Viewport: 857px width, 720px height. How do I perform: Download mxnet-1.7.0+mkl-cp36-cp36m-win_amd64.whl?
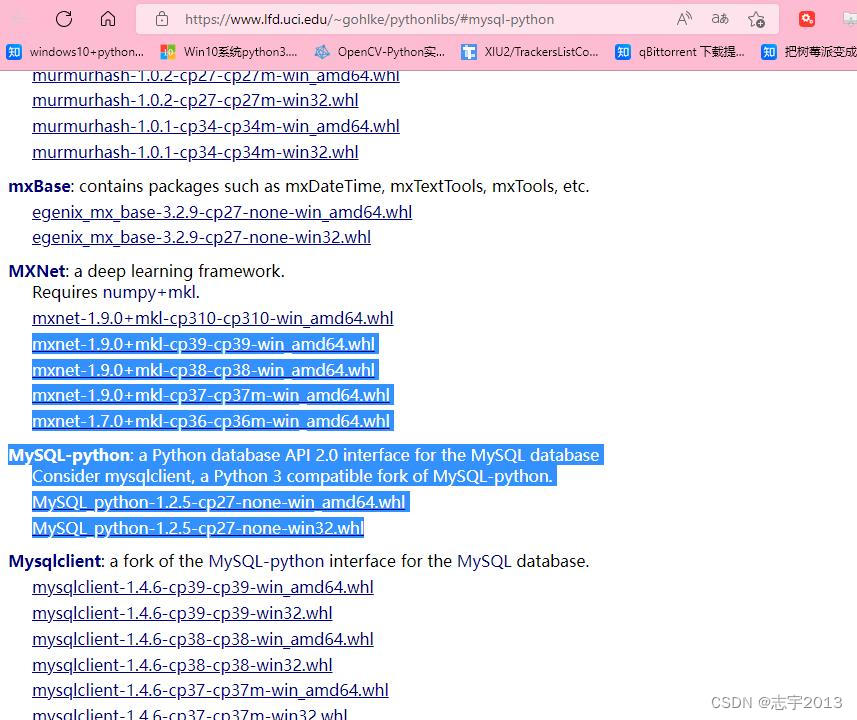pyautogui.click(x=211, y=422)
